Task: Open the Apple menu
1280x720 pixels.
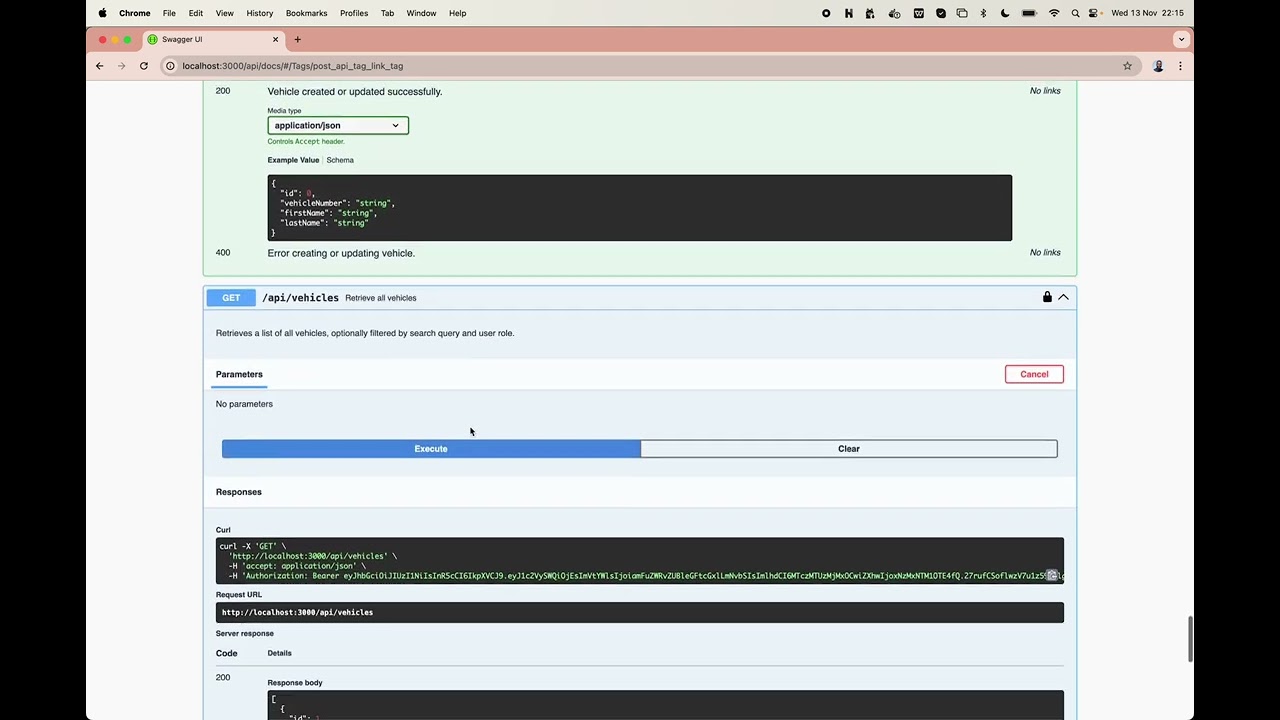Action: (102, 13)
